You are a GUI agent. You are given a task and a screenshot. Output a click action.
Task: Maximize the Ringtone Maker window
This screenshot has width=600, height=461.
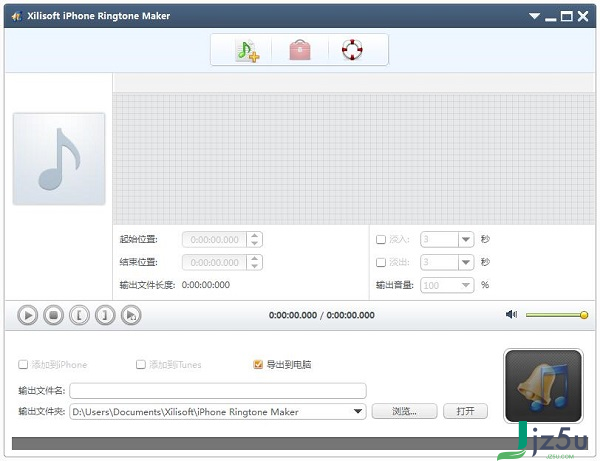567,16
